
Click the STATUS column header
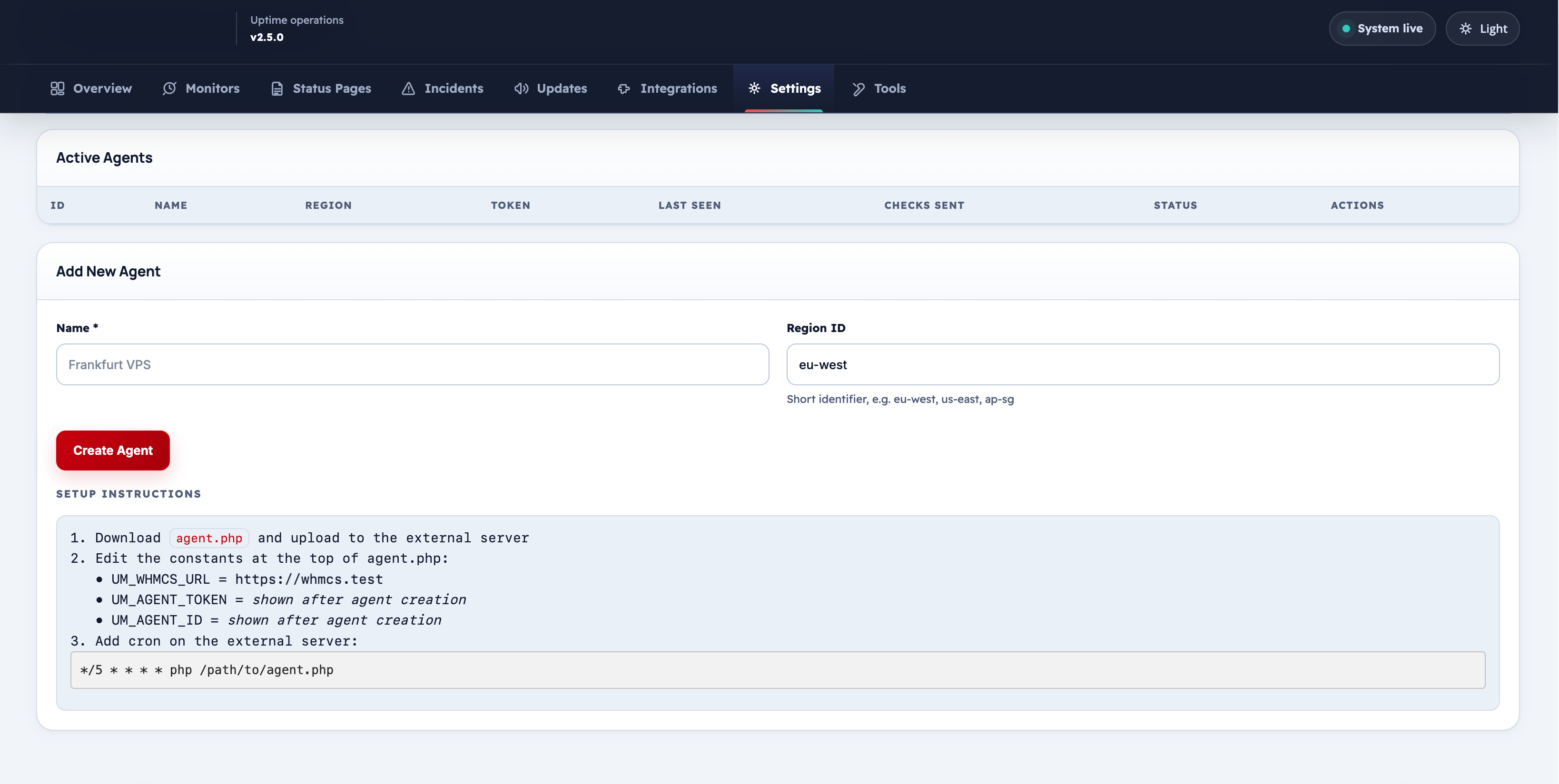pos(1175,205)
